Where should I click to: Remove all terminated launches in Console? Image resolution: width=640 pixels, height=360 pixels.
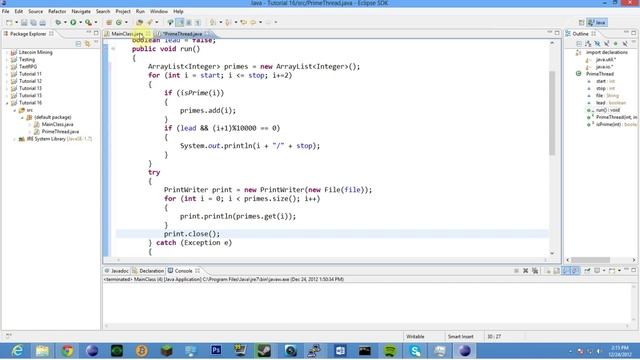pyautogui.click(x=535, y=271)
